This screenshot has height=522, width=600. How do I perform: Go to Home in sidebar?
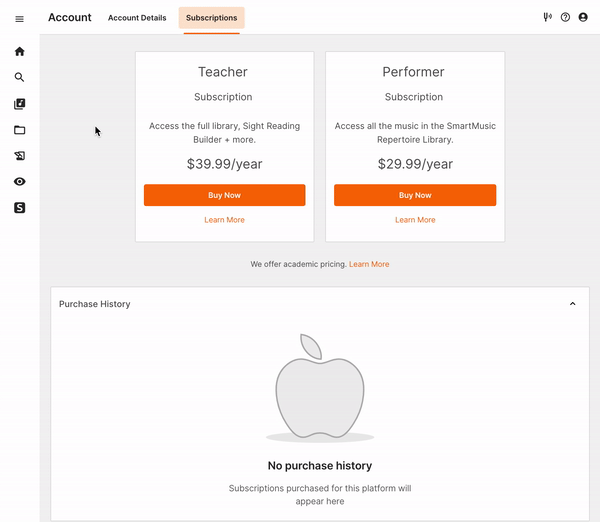(x=19, y=51)
